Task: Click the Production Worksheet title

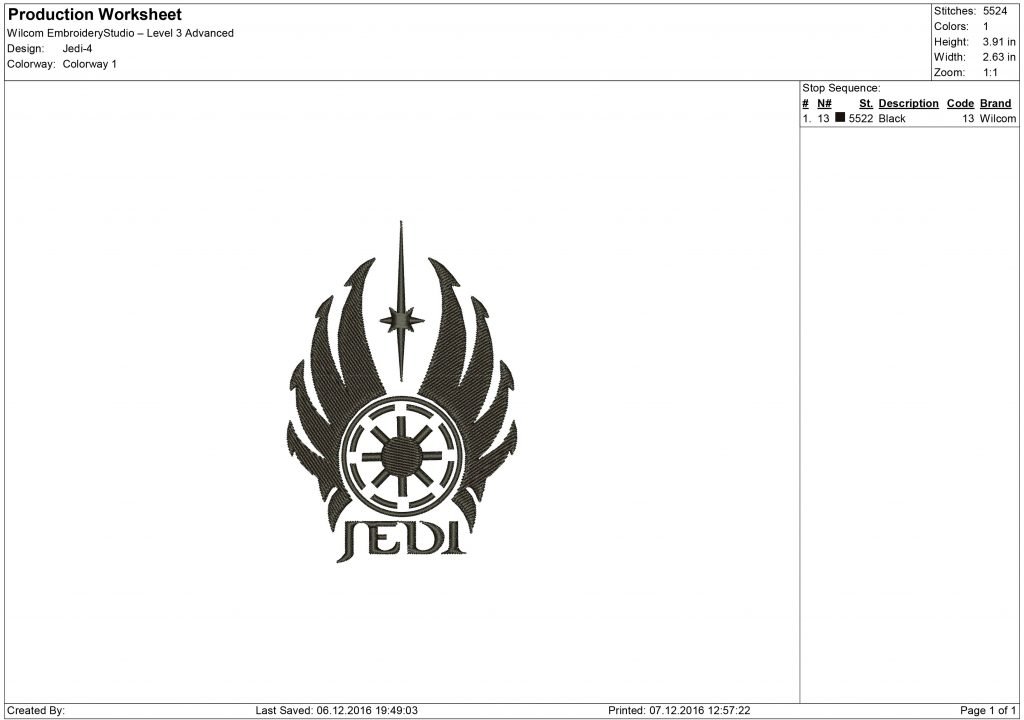Action: point(95,14)
